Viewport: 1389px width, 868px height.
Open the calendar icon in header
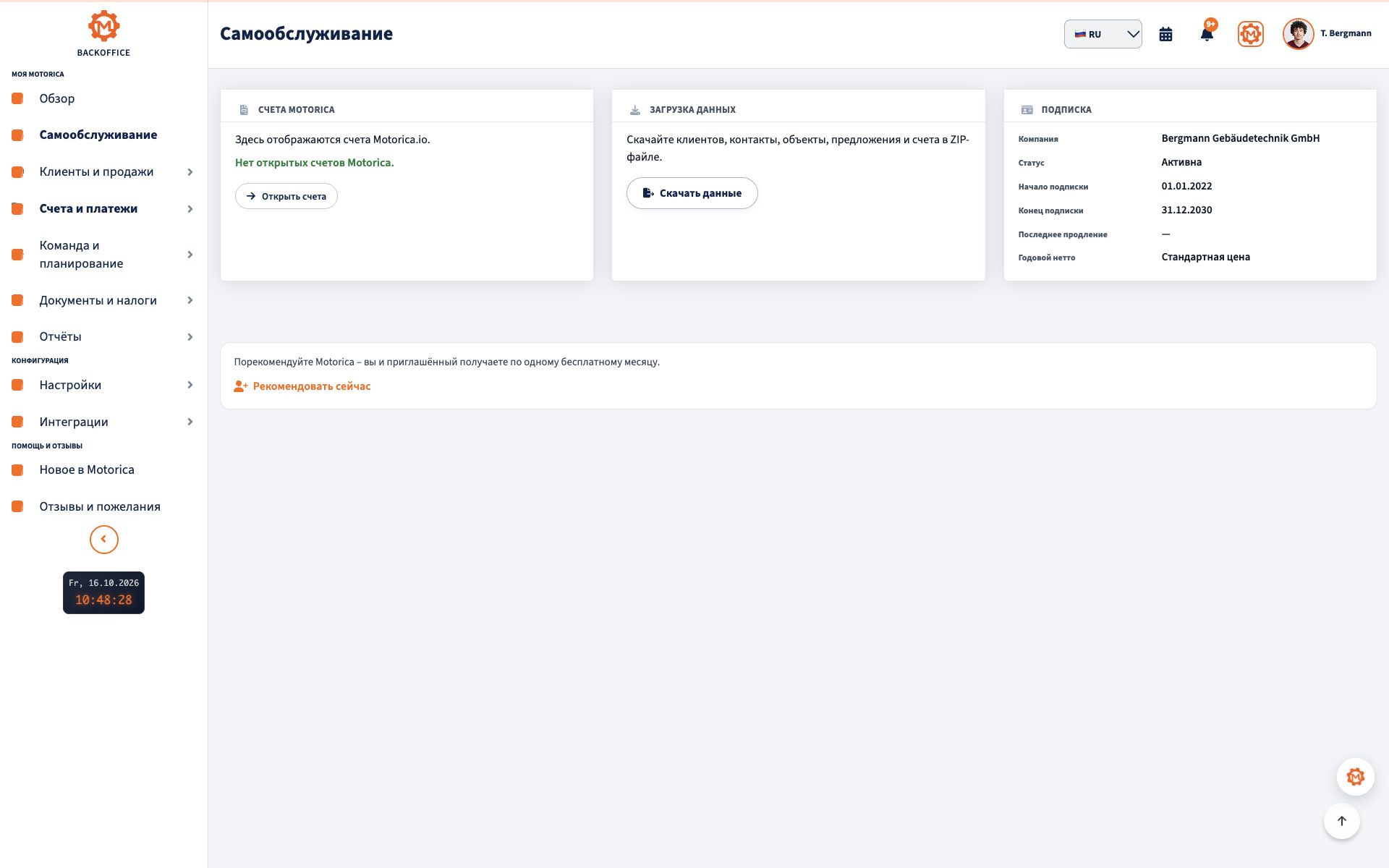click(1165, 34)
